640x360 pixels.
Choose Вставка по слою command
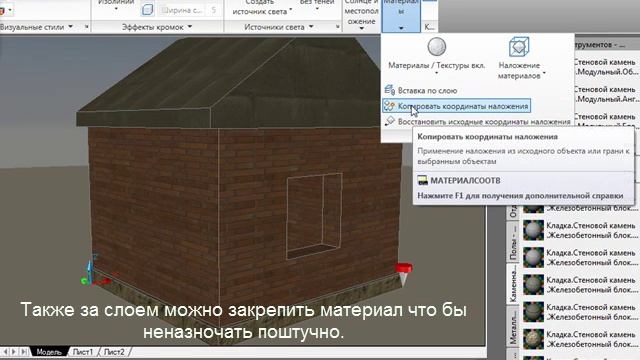tap(420, 91)
